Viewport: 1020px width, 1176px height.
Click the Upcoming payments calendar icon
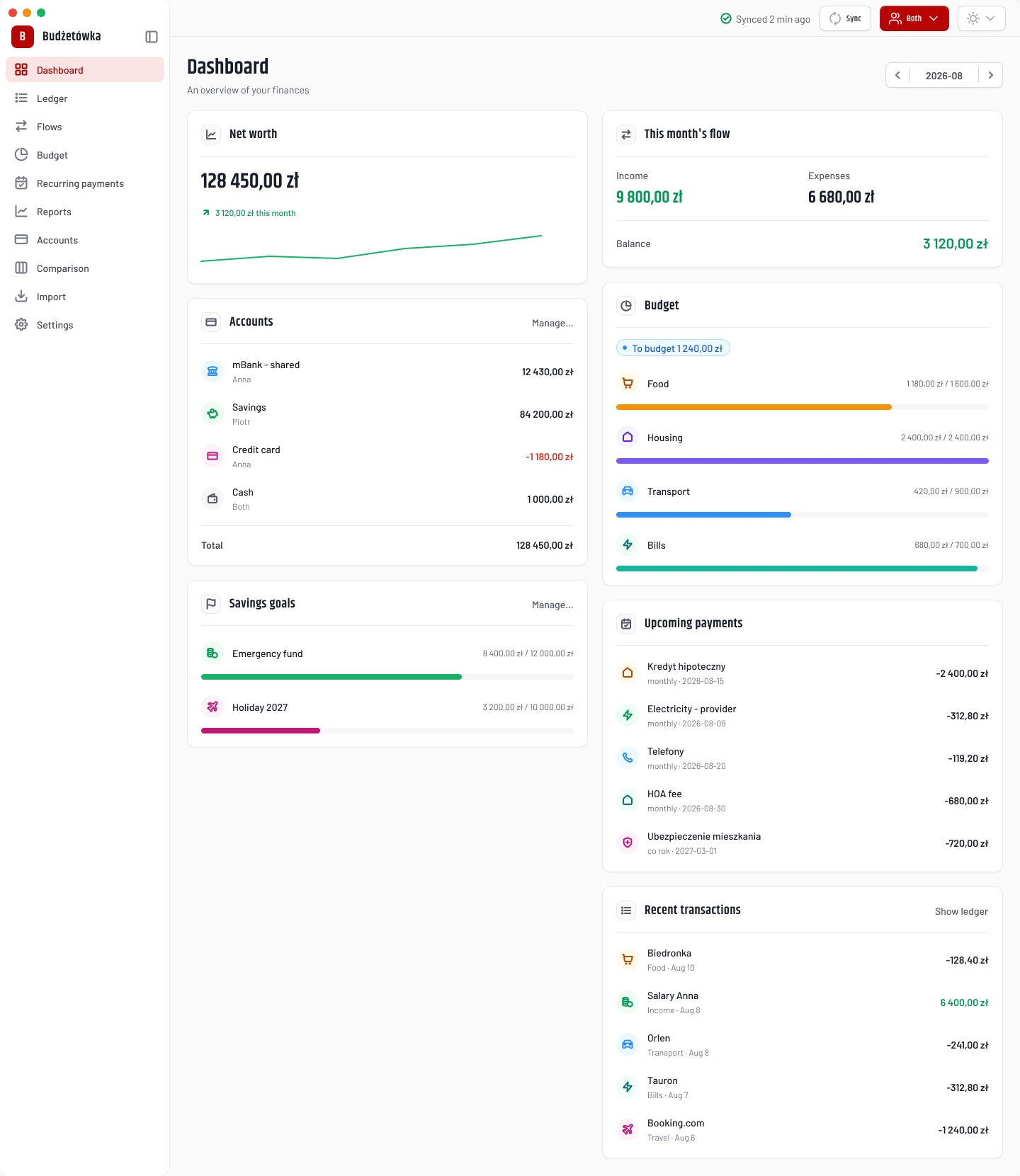[626, 624]
